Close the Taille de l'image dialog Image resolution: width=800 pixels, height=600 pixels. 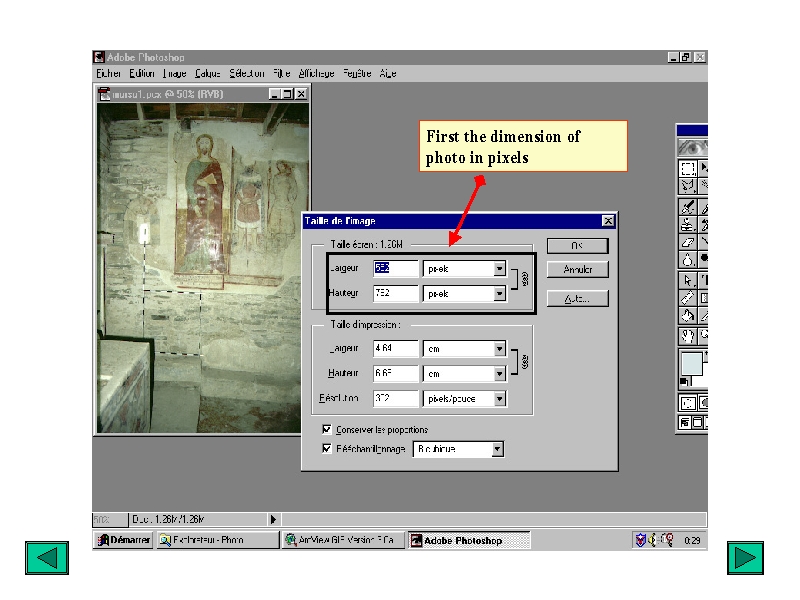tap(608, 221)
